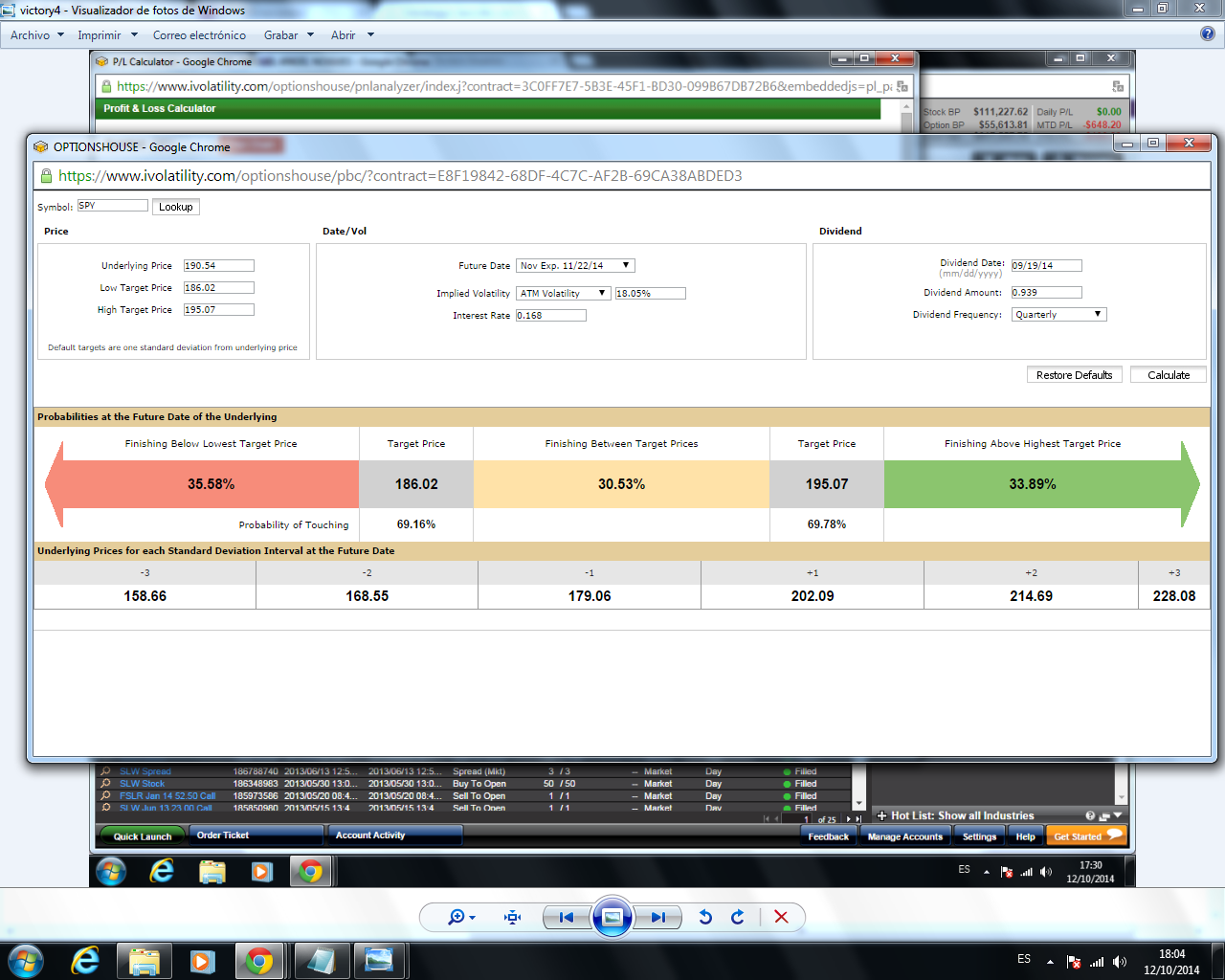Click the network signal icon beside the 18:04 clock
The height and width of the screenshot is (980, 1225).
point(1097,962)
